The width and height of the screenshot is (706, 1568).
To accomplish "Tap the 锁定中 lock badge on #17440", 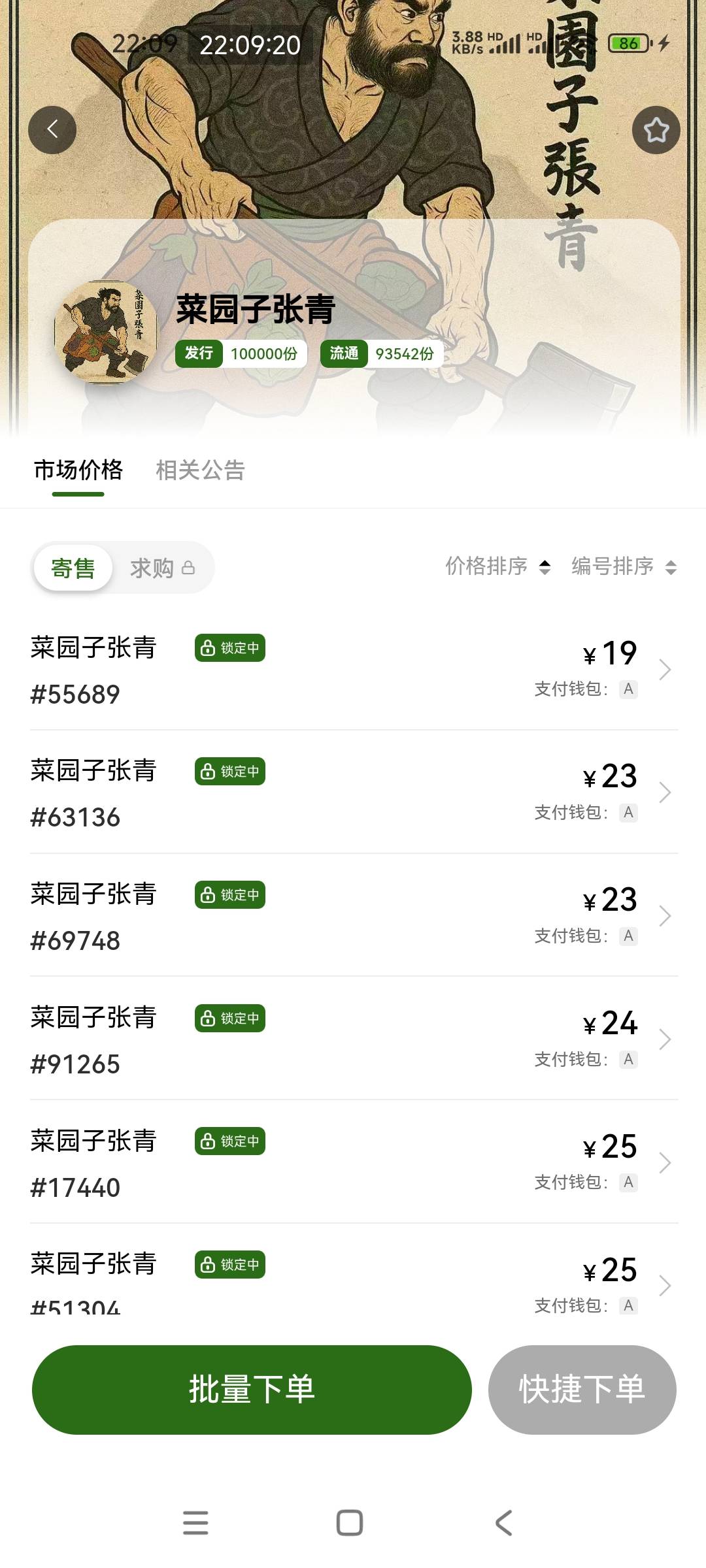I will pos(230,1141).
